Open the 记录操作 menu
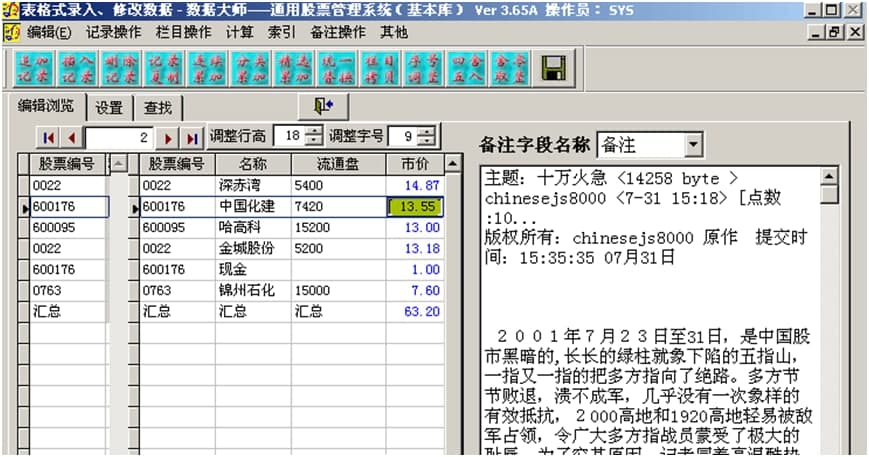This screenshot has width=869, height=457. 113,32
